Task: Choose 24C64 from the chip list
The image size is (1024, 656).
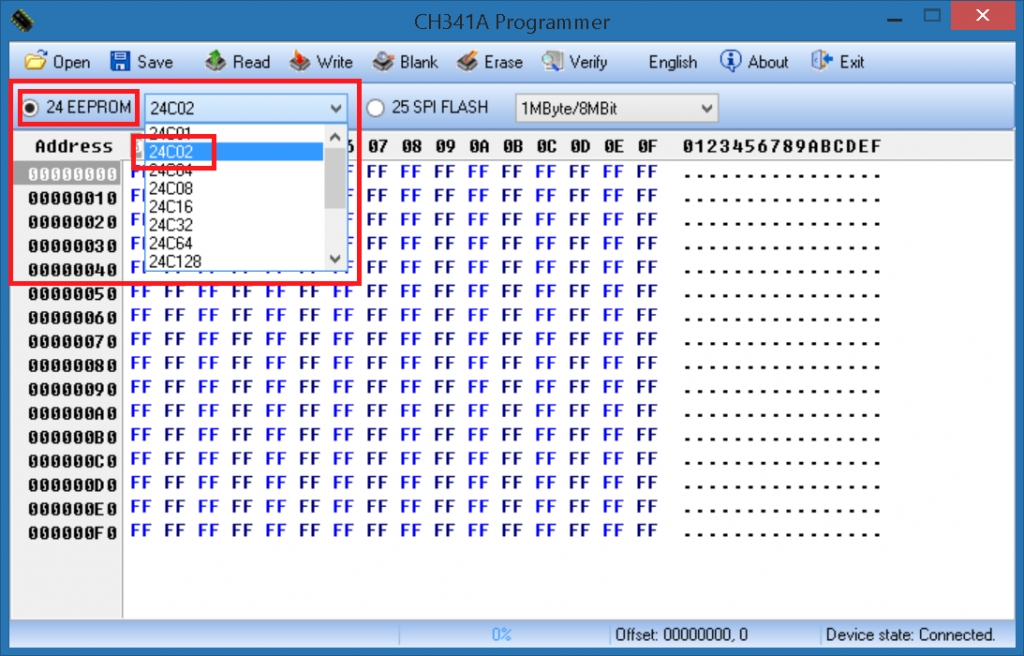Action: (x=234, y=244)
